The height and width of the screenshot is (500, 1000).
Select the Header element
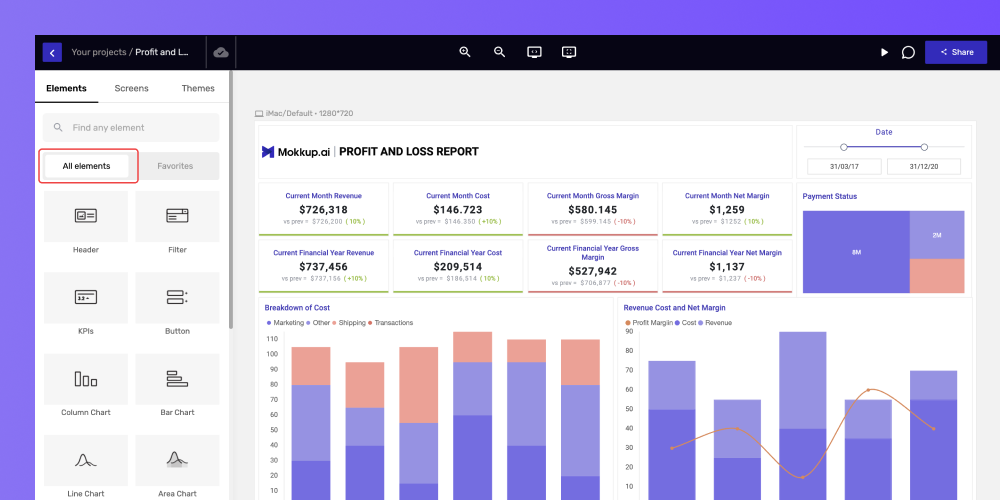85,224
